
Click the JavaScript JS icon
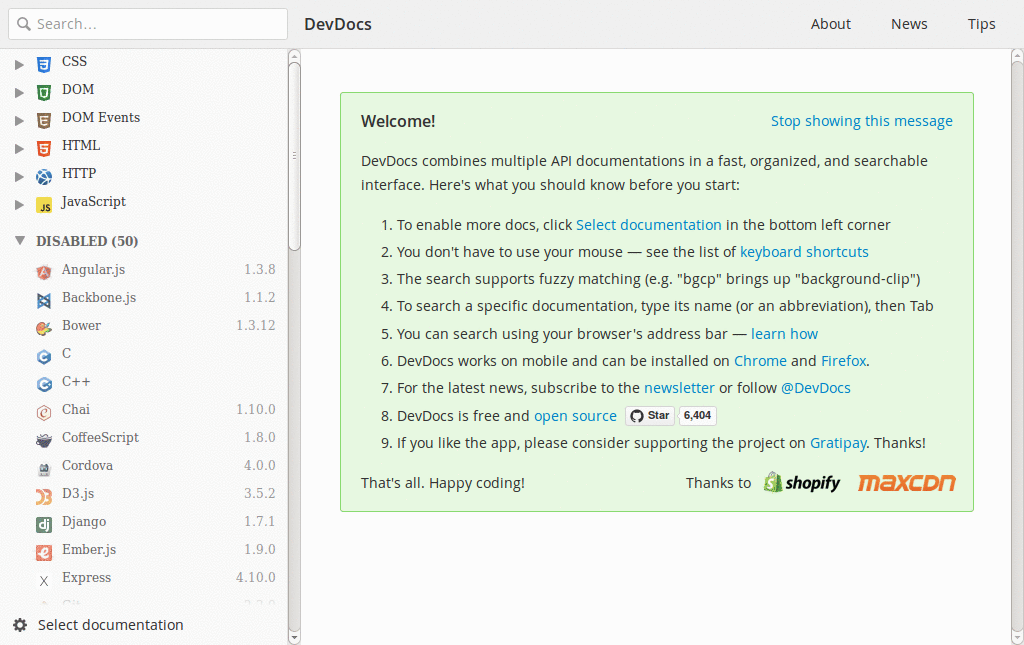click(x=44, y=205)
